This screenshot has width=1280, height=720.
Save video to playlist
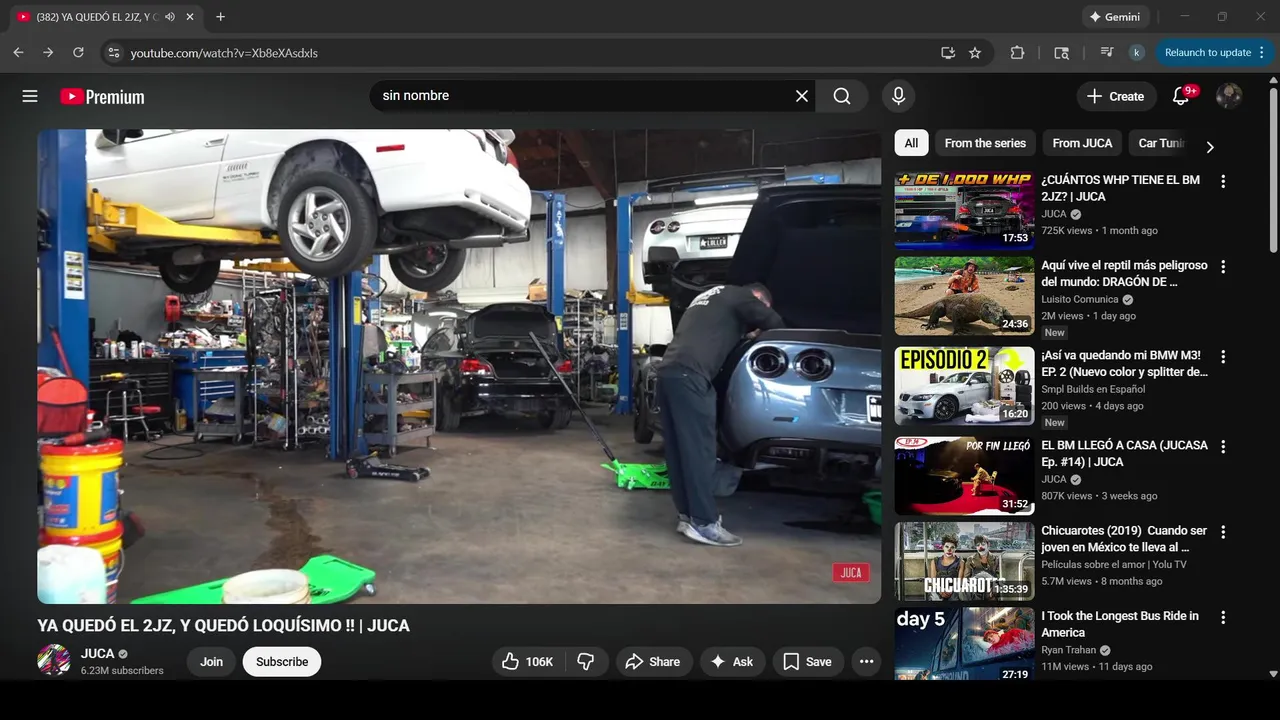[807, 662]
